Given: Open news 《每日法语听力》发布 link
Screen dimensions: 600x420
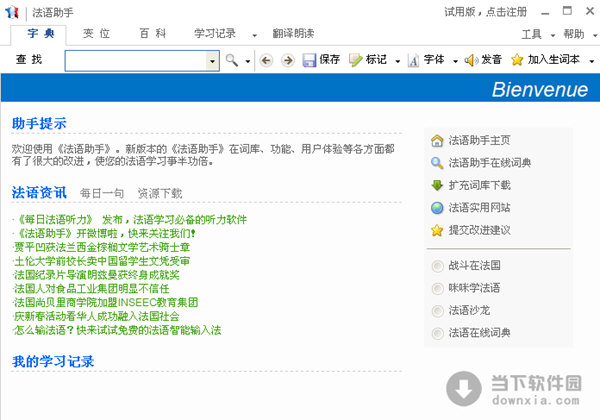Looking at the screenshot, I should tap(130, 220).
